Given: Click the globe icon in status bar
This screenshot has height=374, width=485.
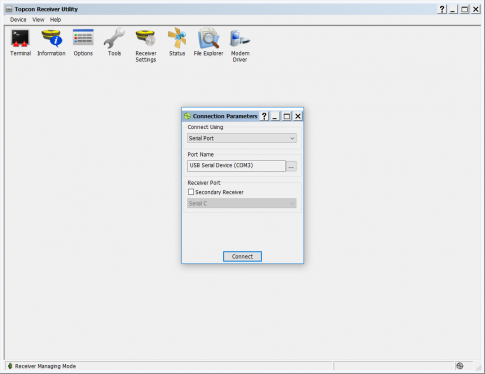Looking at the screenshot, I should tap(460, 366).
